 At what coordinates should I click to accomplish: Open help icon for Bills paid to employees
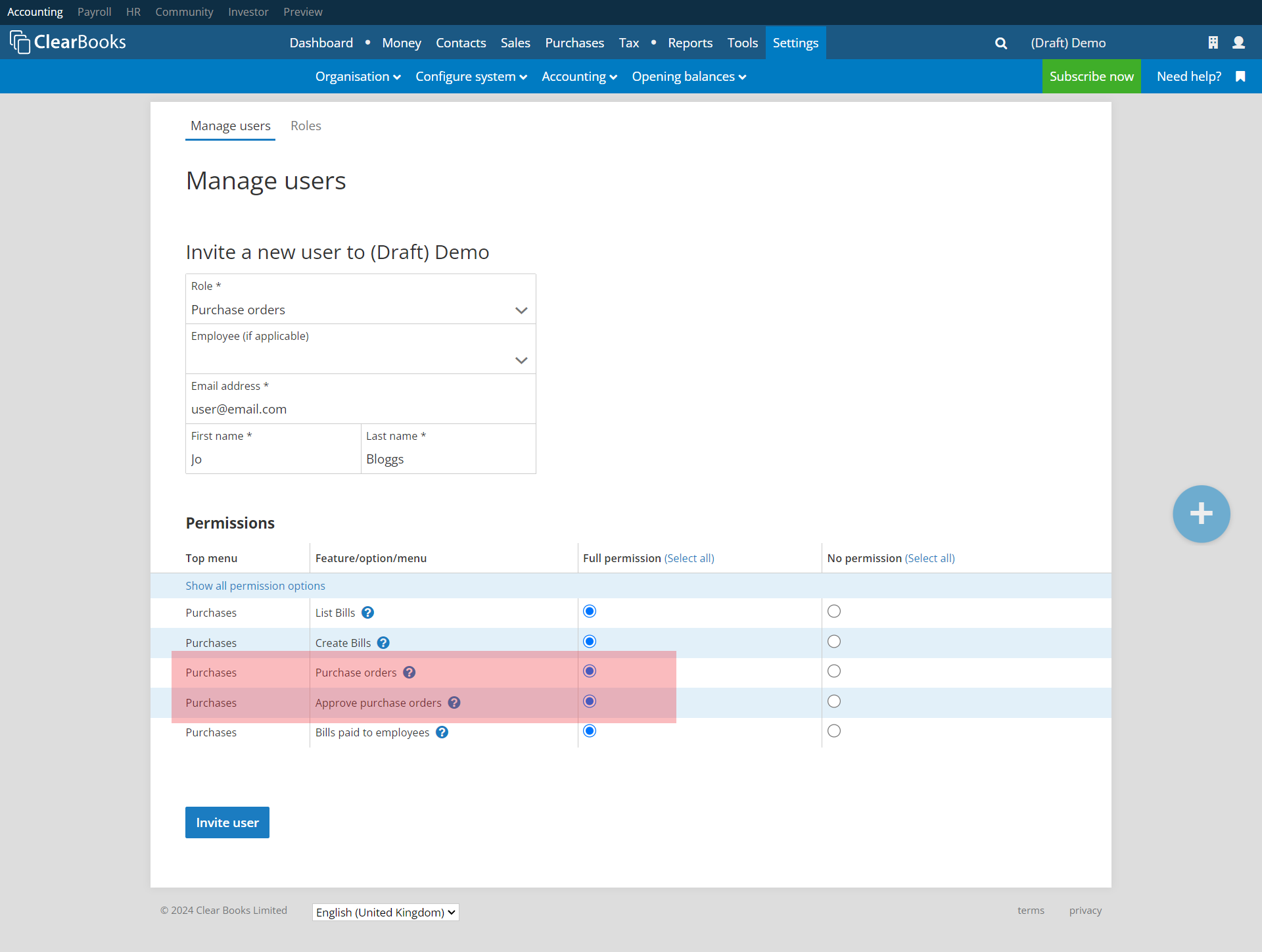pyautogui.click(x=442, y=732)
